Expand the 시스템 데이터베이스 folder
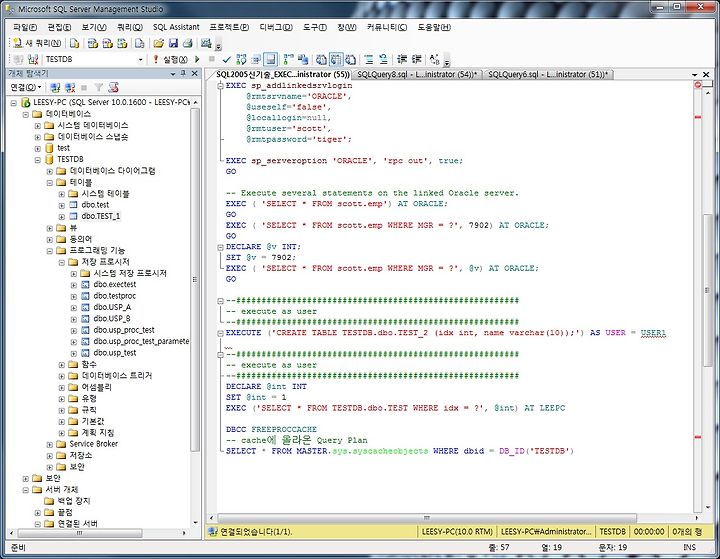Viewport: 720px width, 559px height. click(x=38, y=125)
